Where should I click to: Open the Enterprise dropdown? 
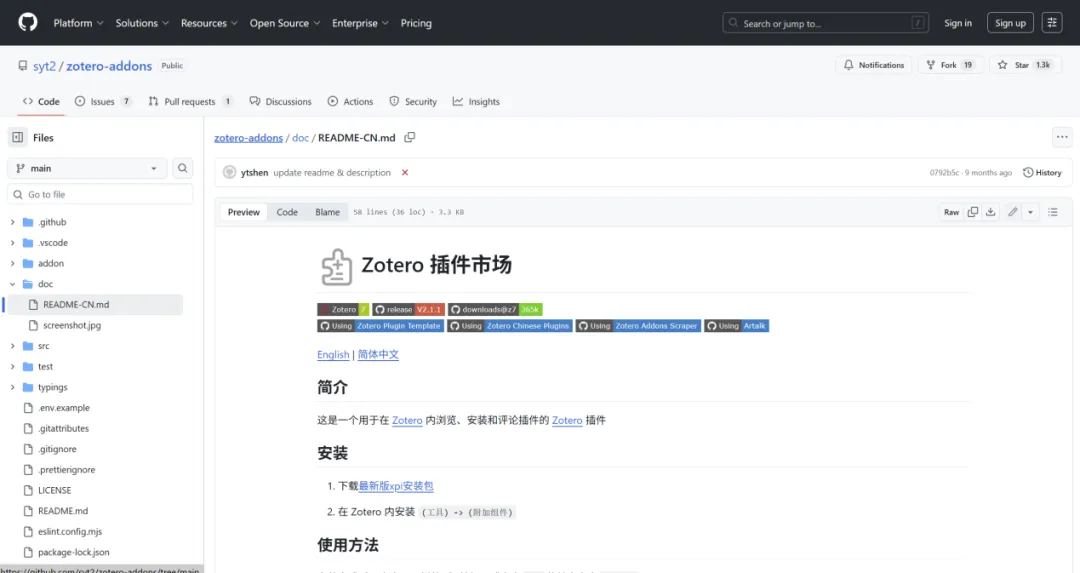tap(360, 23)
